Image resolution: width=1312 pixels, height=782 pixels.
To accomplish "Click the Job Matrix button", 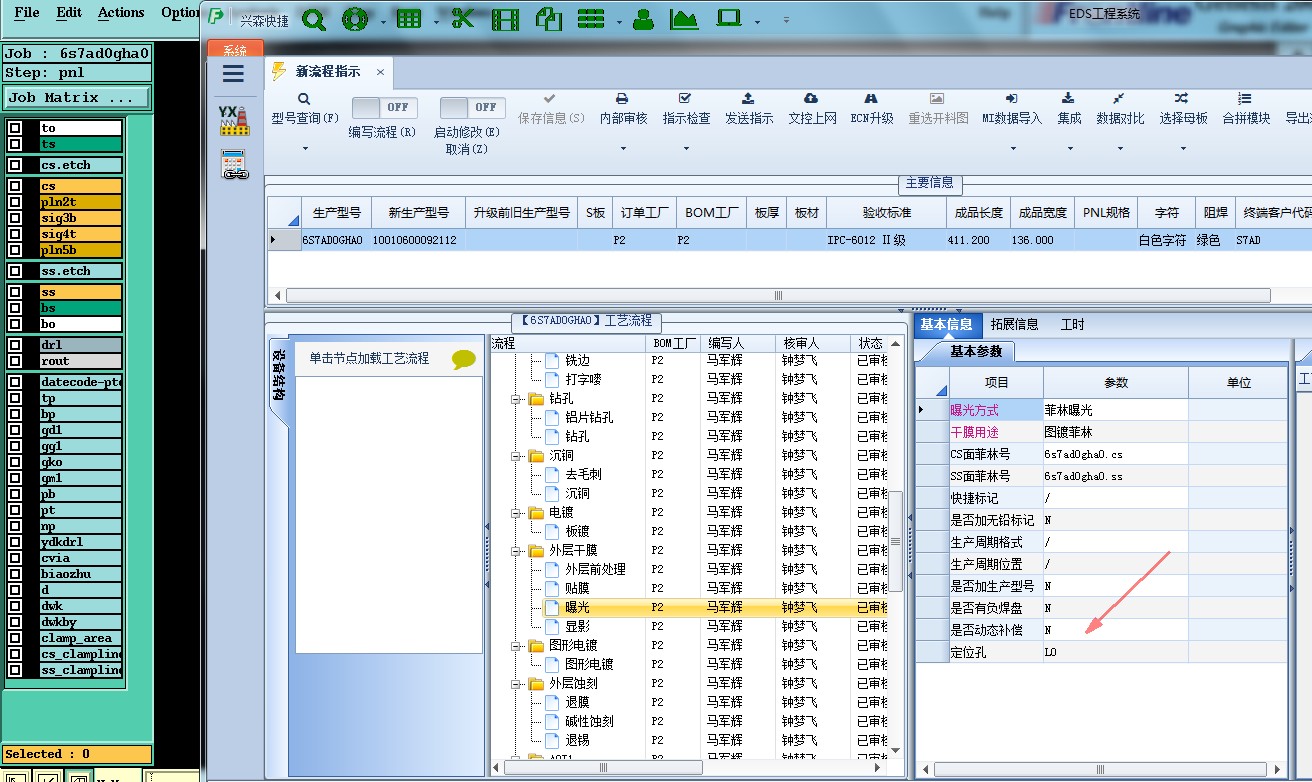I will point(77,98).
